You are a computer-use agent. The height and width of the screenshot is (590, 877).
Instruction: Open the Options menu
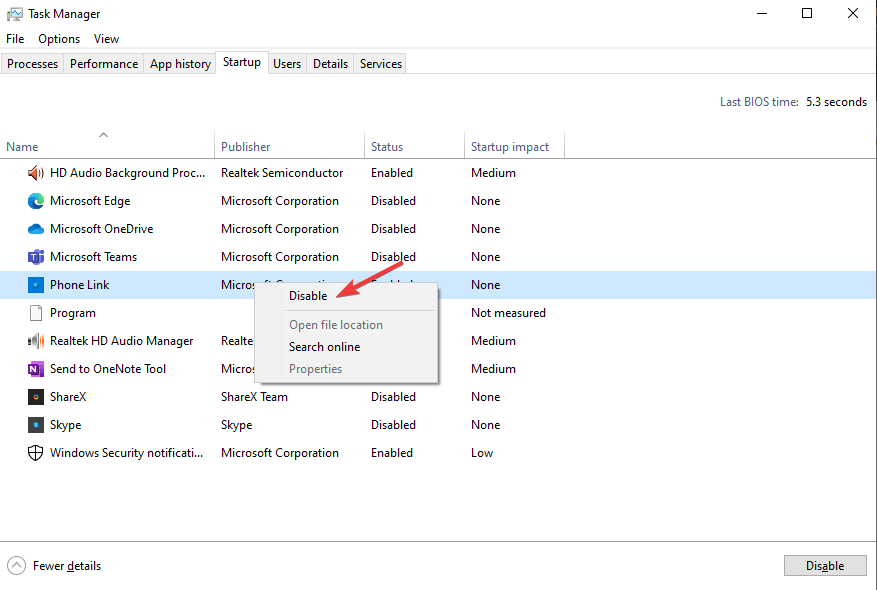[x=59, y=39]
